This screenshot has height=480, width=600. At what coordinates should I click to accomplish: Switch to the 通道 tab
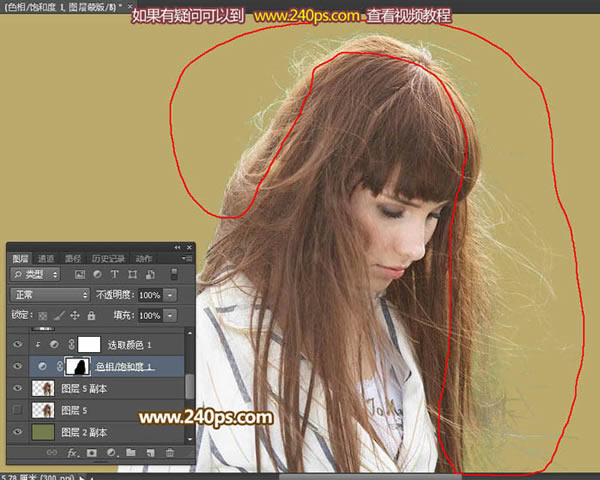(46, 258)
